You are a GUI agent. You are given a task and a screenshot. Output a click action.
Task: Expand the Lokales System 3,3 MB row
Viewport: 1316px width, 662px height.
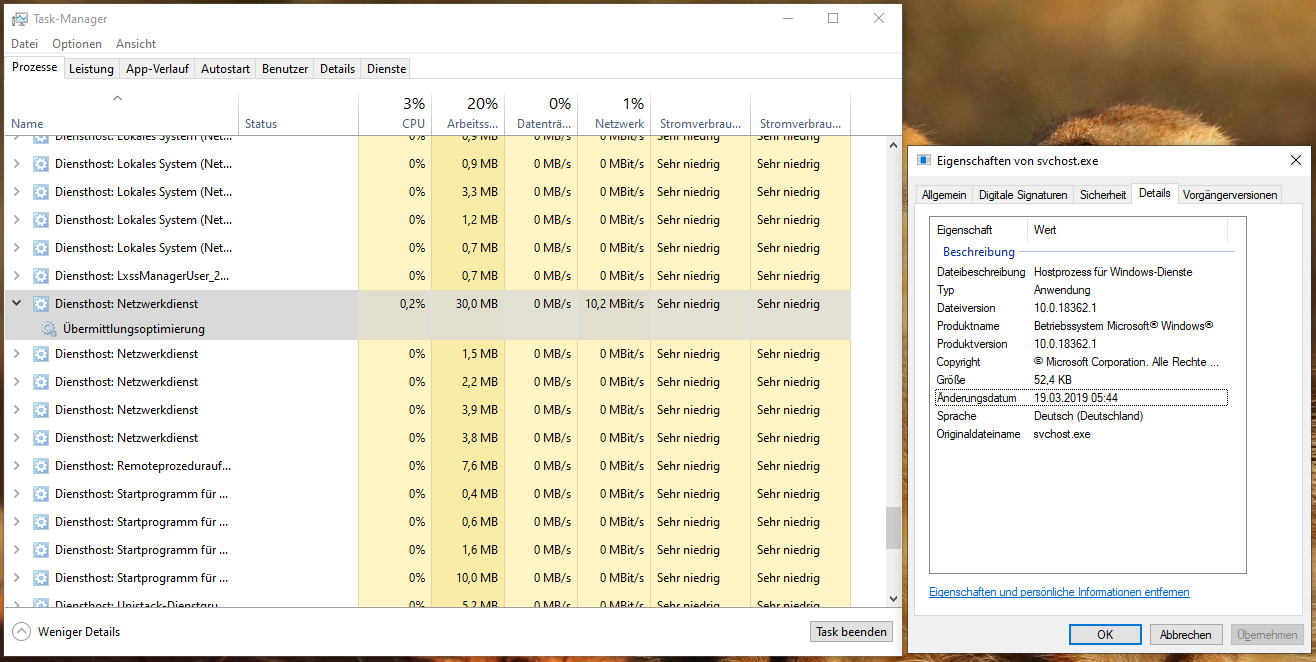[x=16, y=192]
